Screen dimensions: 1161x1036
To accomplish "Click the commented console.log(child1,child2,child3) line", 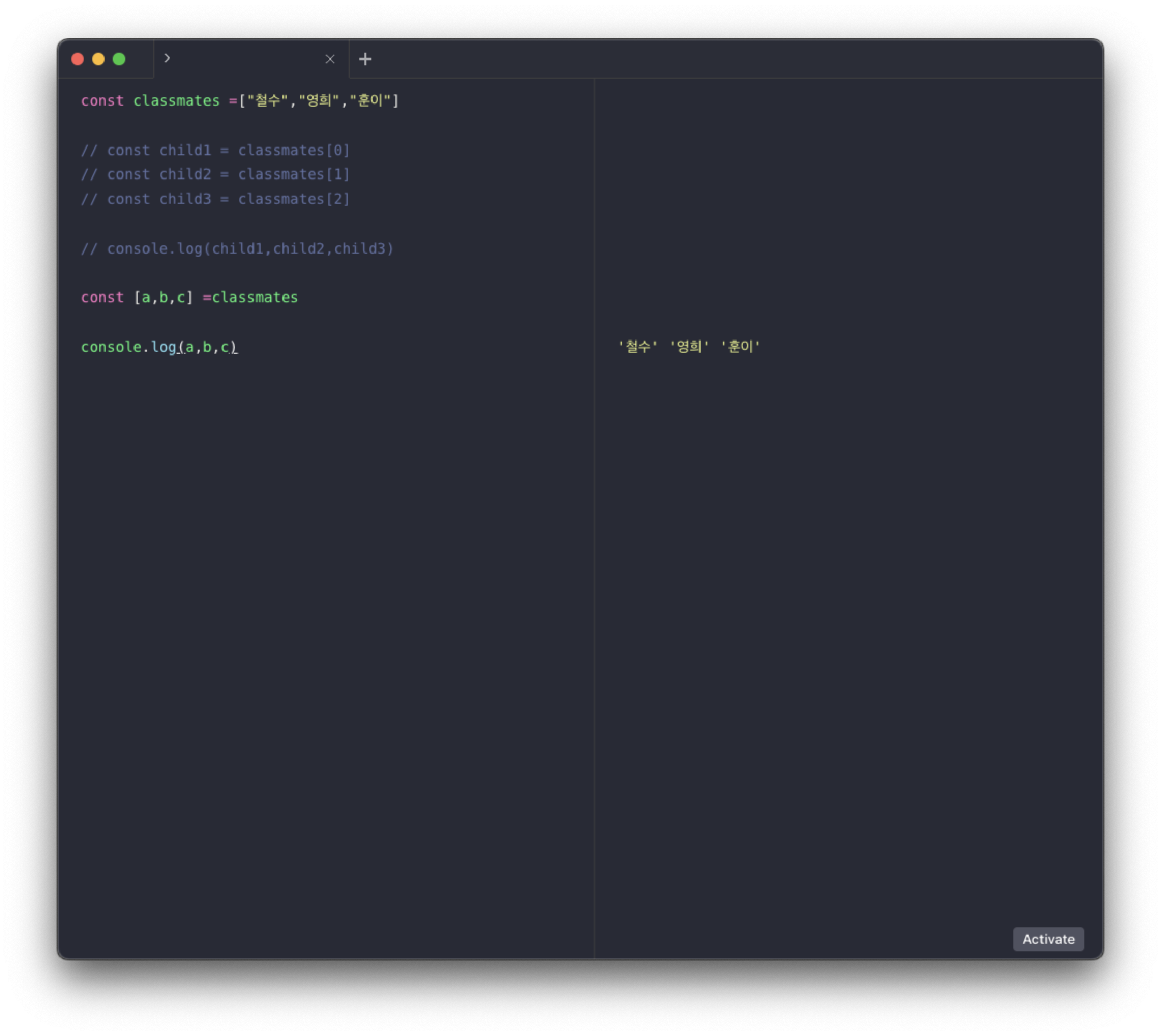I will click(237, 249).
